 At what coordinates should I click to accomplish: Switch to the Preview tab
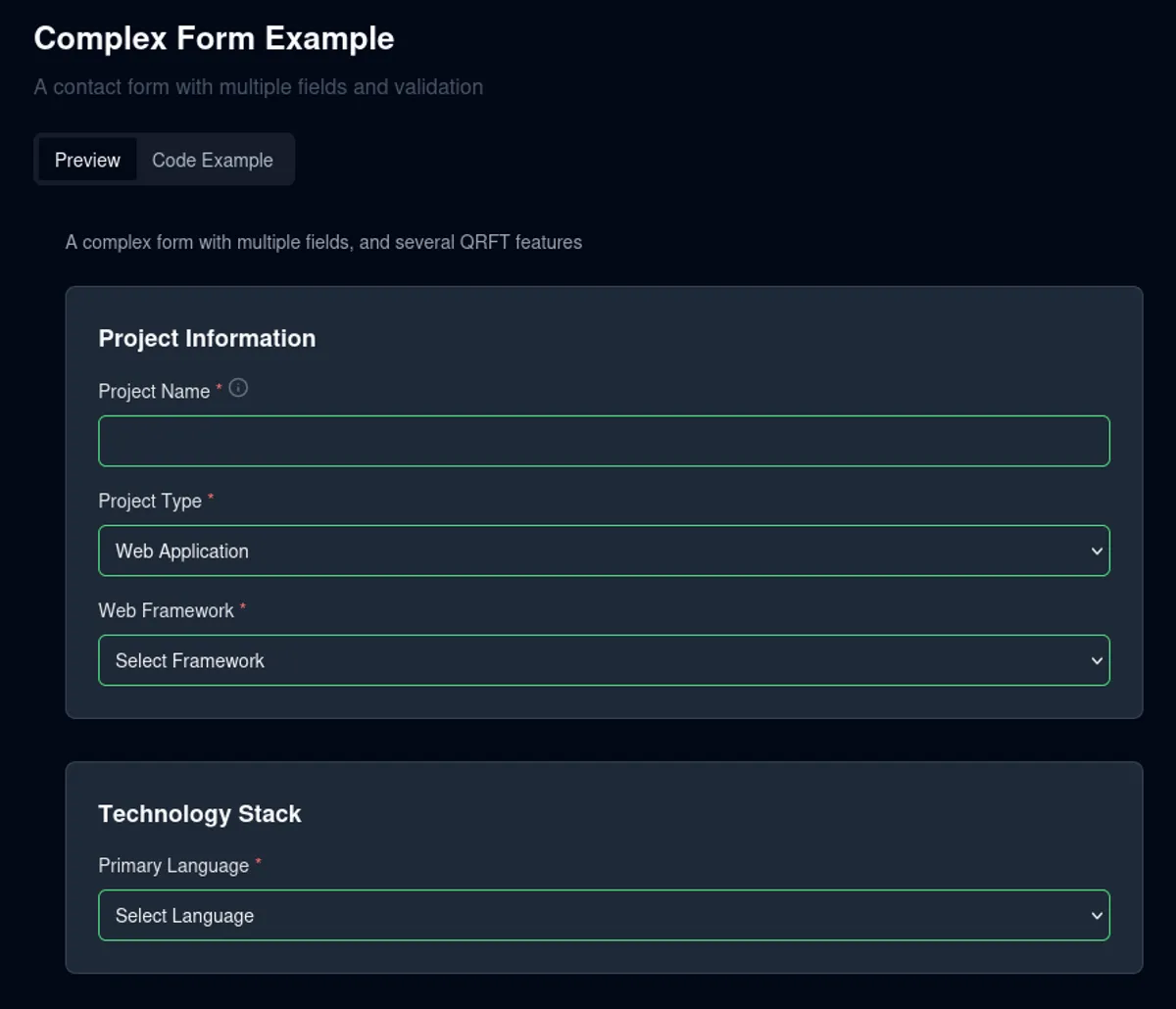click(87, 159)
